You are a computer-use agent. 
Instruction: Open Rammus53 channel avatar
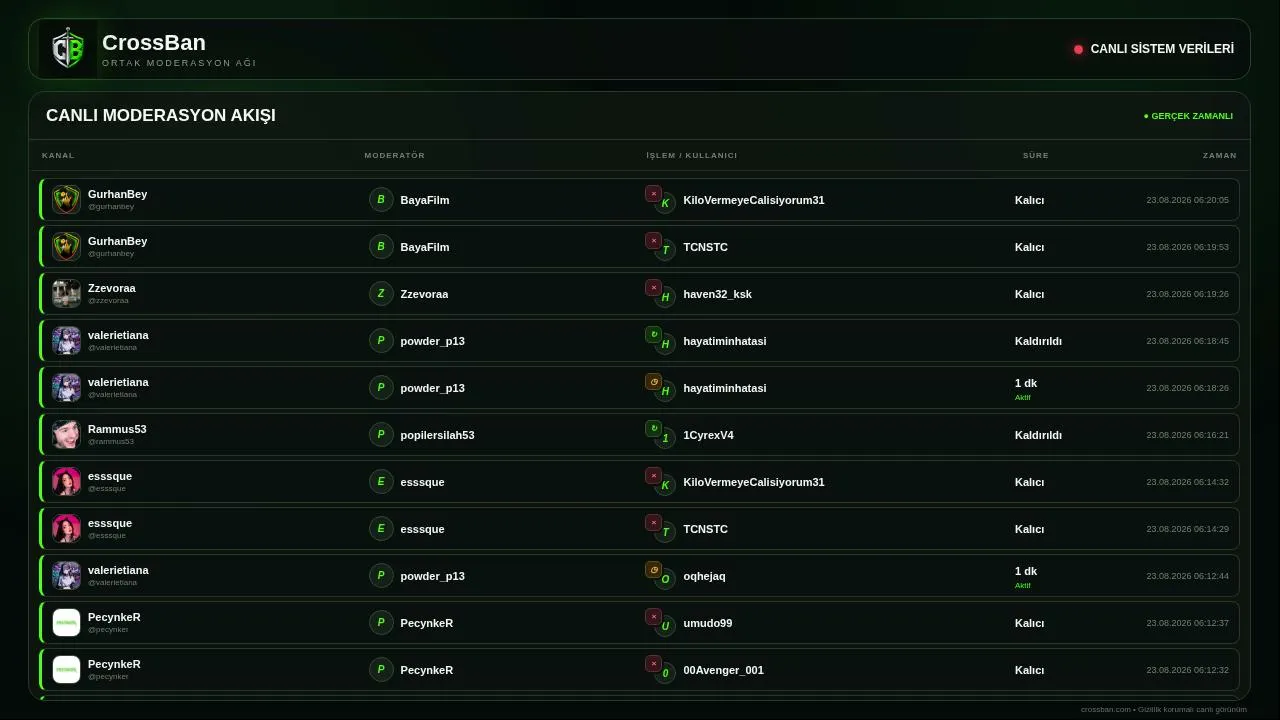tap(66, 435)
